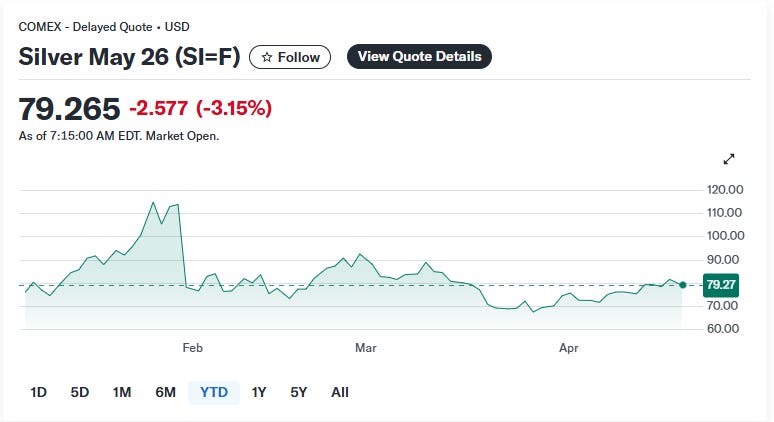Click the current price marker dot on the chart
Screen dimensions: 774x422
coord(683,285)
